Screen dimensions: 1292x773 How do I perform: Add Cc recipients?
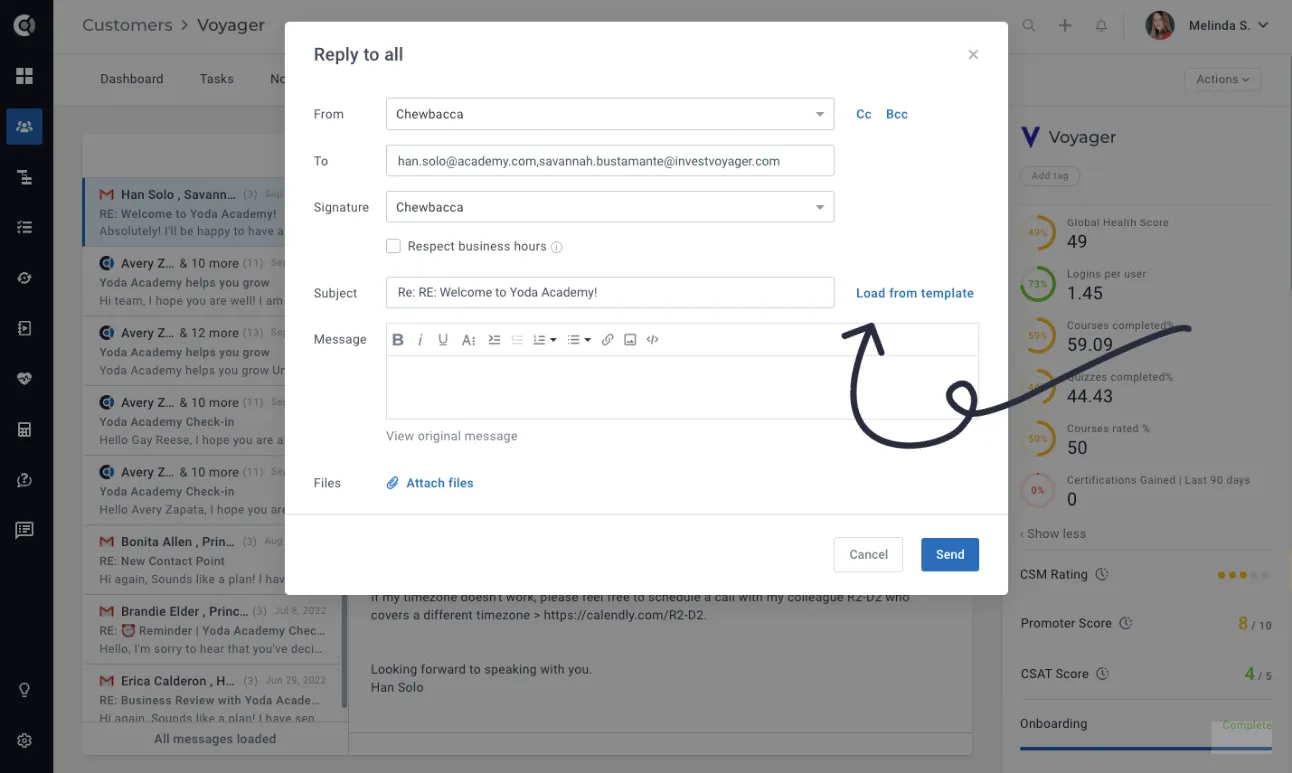[864, 114]
